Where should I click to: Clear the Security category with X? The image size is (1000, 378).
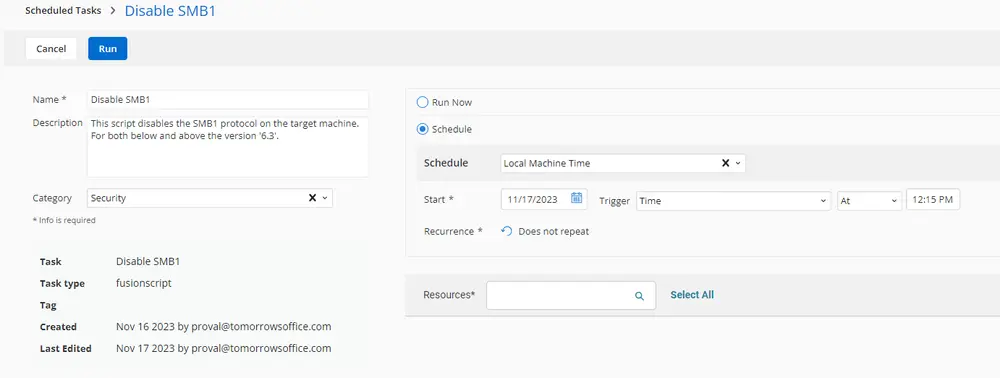[312, 198]
